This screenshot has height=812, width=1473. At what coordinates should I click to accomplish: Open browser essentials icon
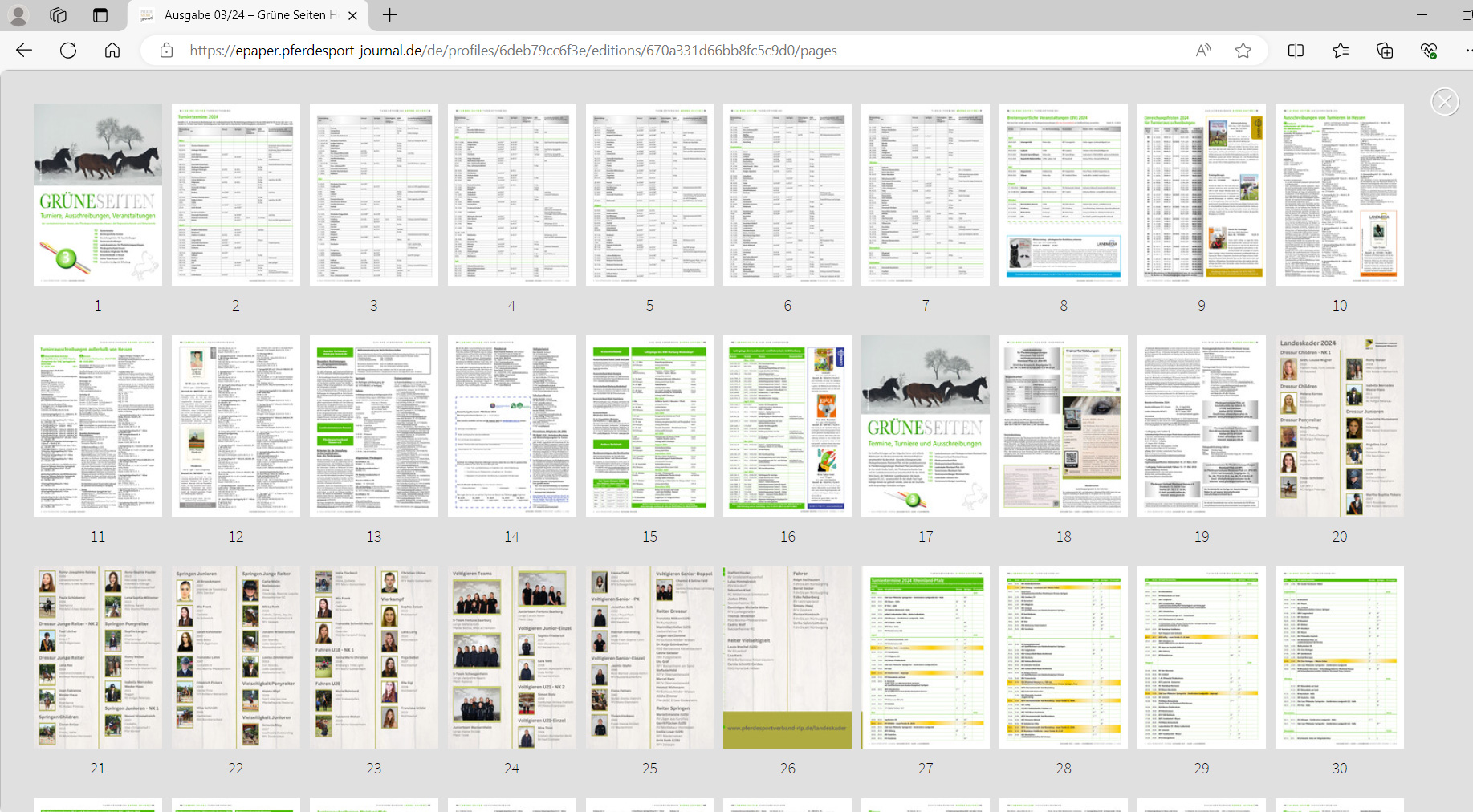tap(1429, 51)
